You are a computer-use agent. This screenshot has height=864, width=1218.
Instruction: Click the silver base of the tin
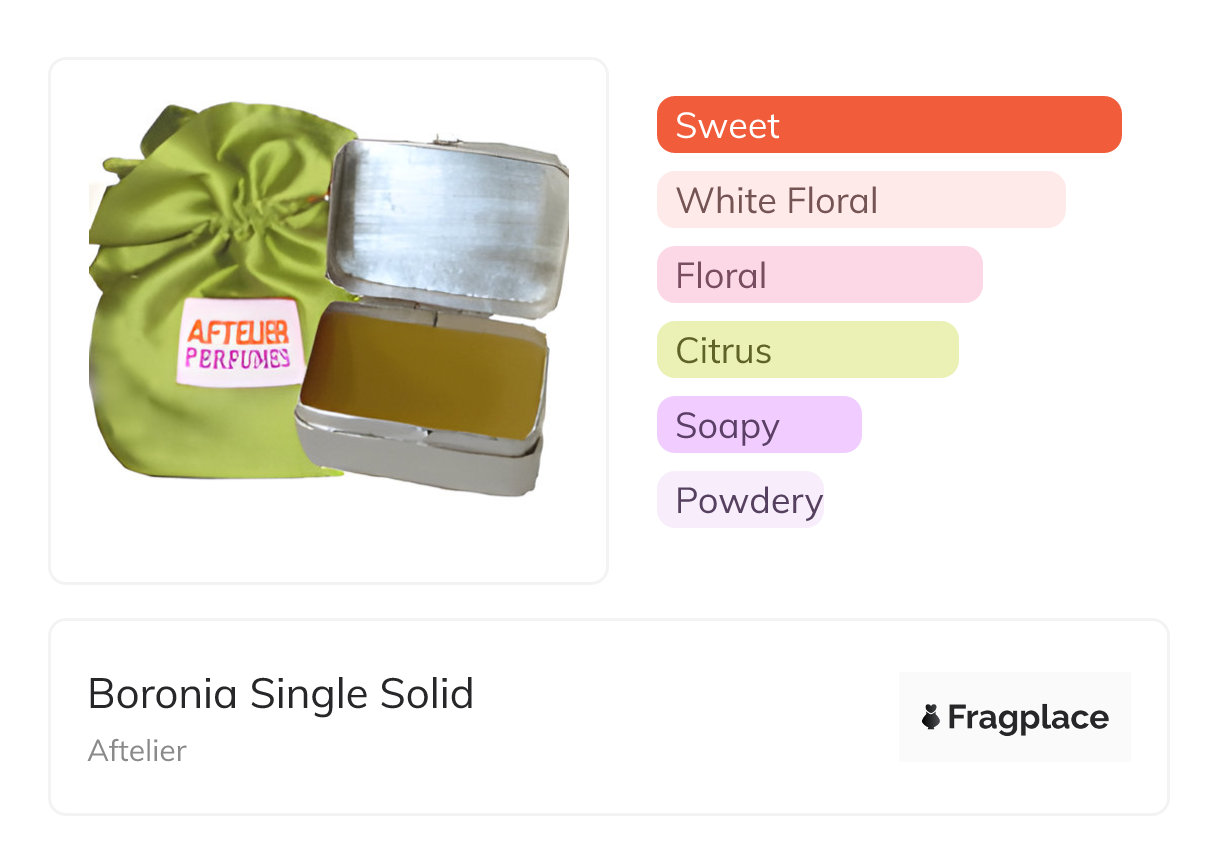420,462
